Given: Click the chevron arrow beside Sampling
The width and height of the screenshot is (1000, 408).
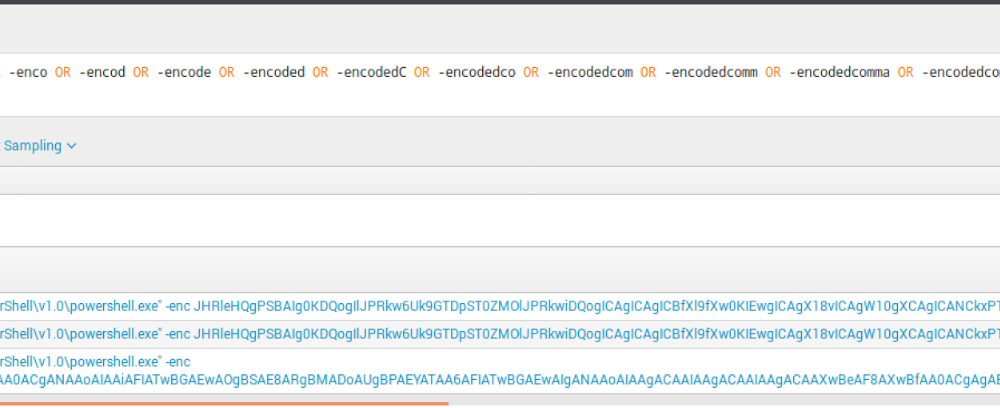Looking at the screenshot, I should [x=72, y=146].
